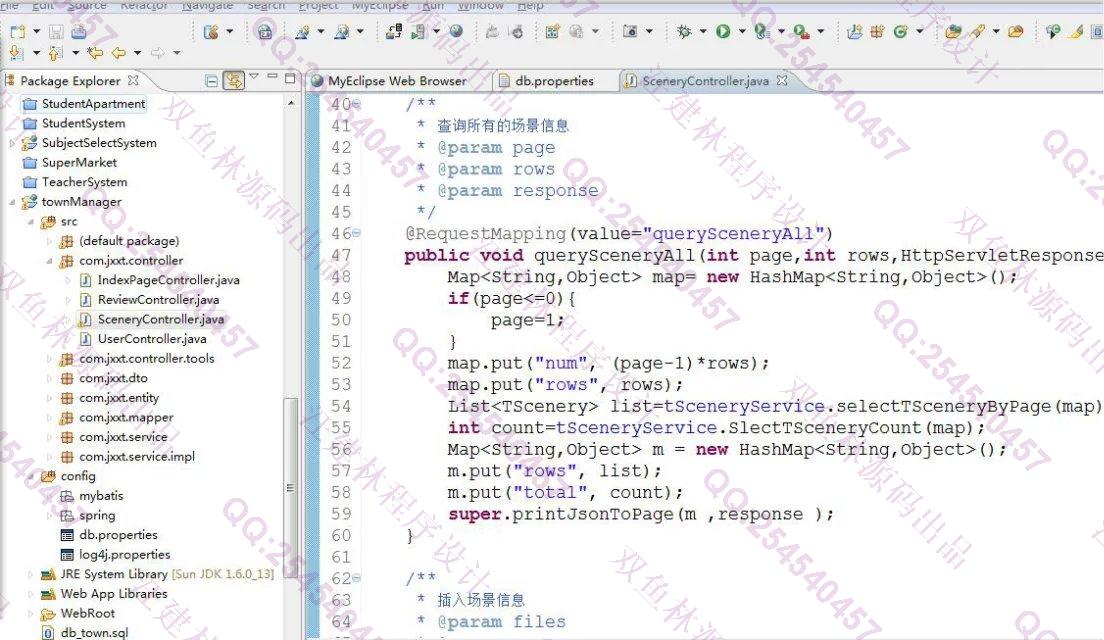1104x640 pixels.
Task: Click "querySceneryAll" string in RequestMapping annotation
Action: pyautogui.click(x=734, y=233)
